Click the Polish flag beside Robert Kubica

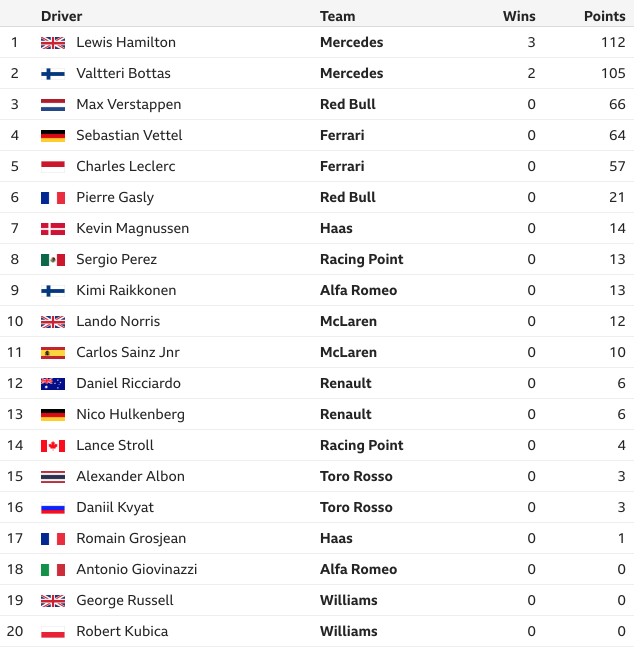[x=53, y=632]
